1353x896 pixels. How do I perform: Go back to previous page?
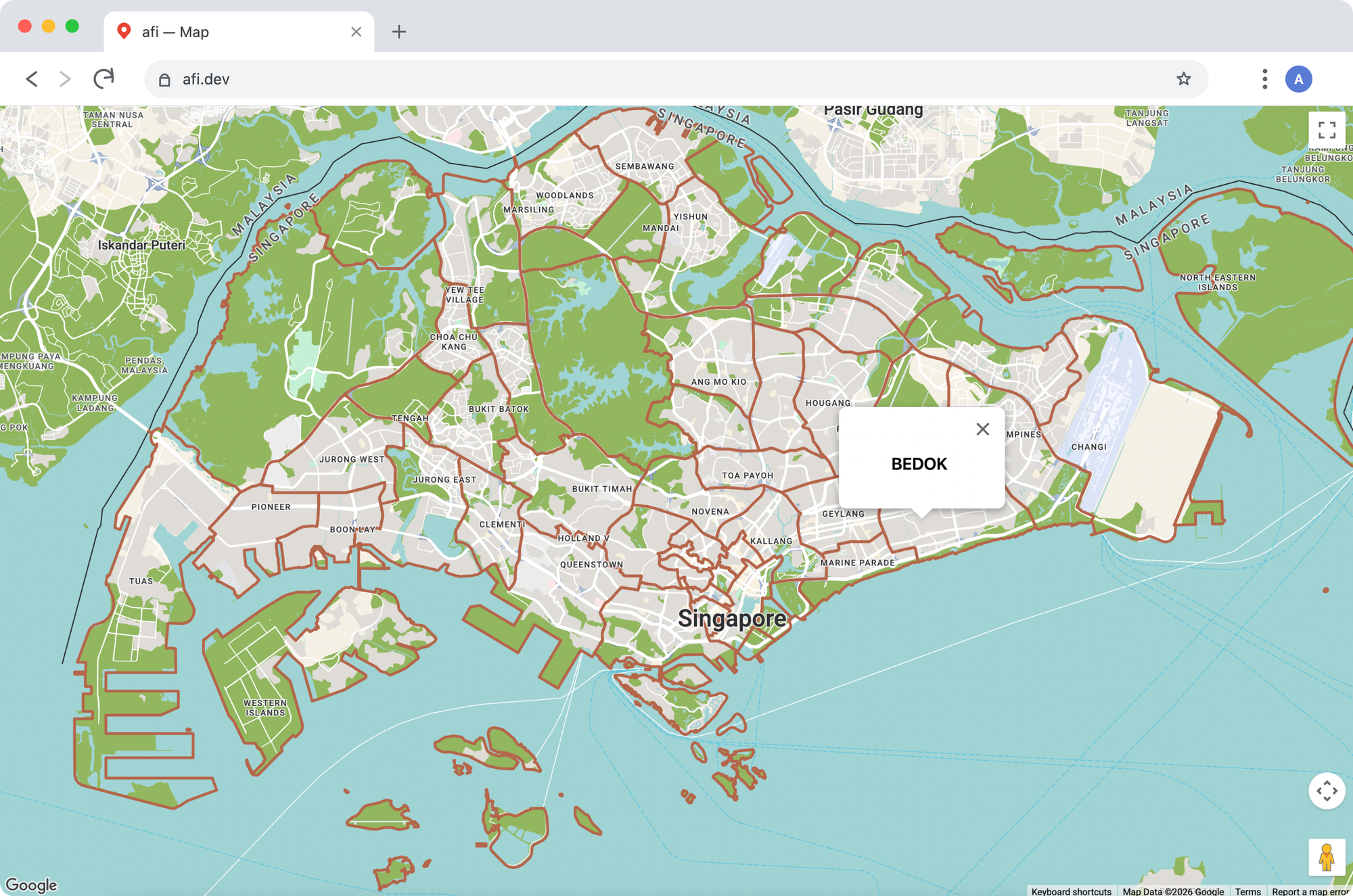[x=32, y=79]
